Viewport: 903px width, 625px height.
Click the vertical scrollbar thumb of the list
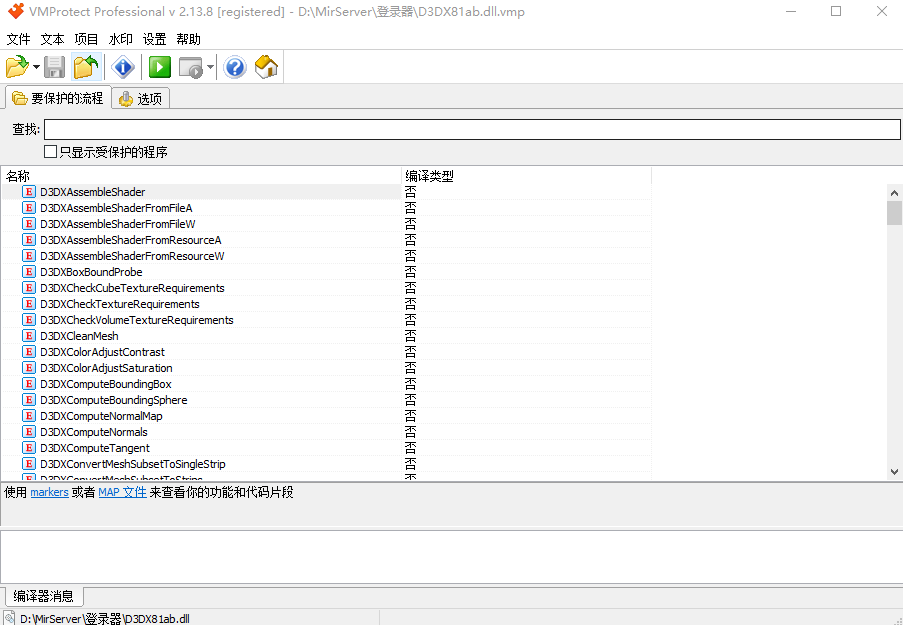(x=894, y=213)
